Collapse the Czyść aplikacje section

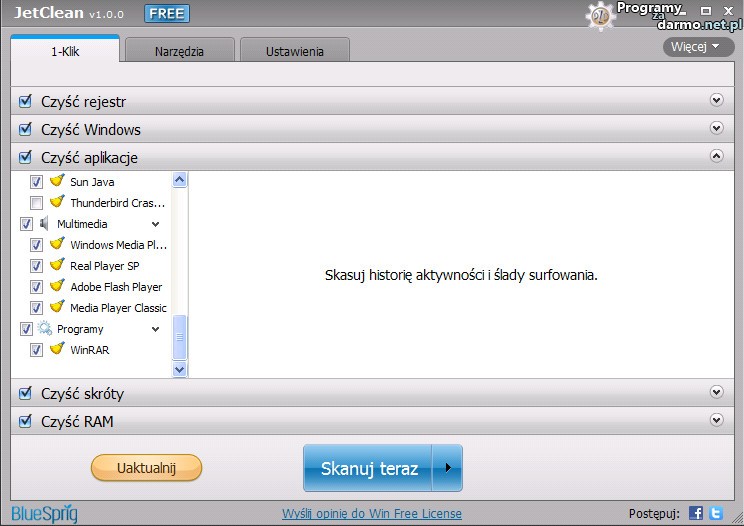716,156
